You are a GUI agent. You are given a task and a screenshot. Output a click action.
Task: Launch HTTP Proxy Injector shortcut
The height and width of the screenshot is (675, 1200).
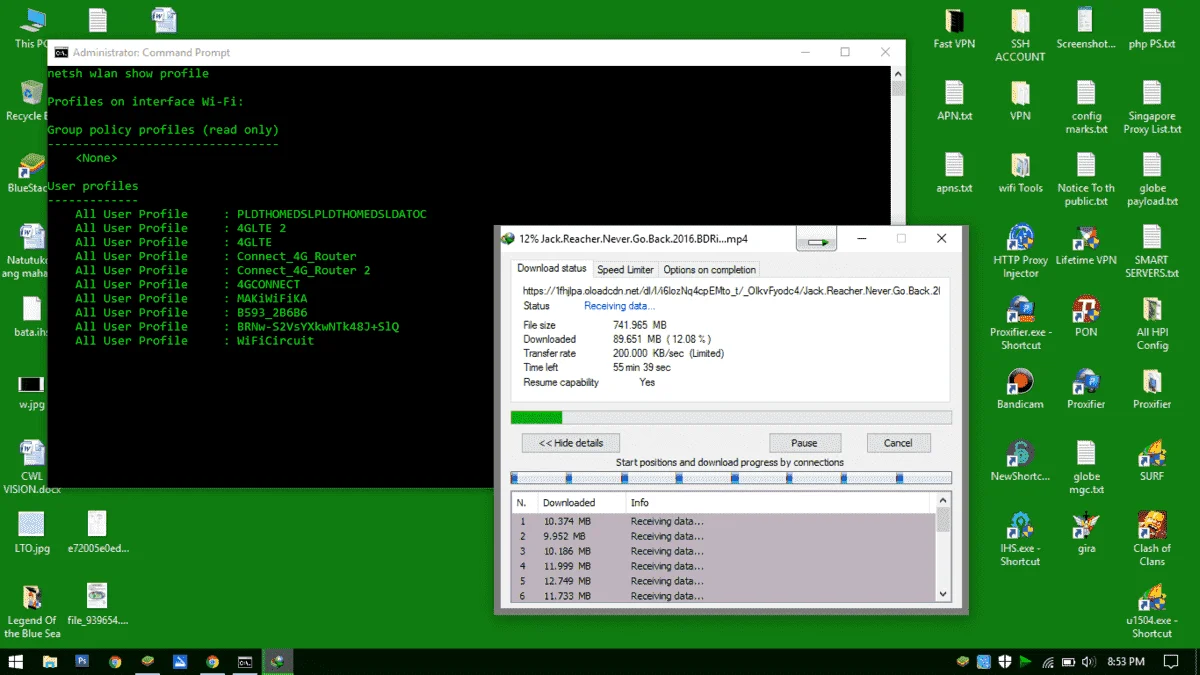pyautogui.click(x=1020, y=252)
